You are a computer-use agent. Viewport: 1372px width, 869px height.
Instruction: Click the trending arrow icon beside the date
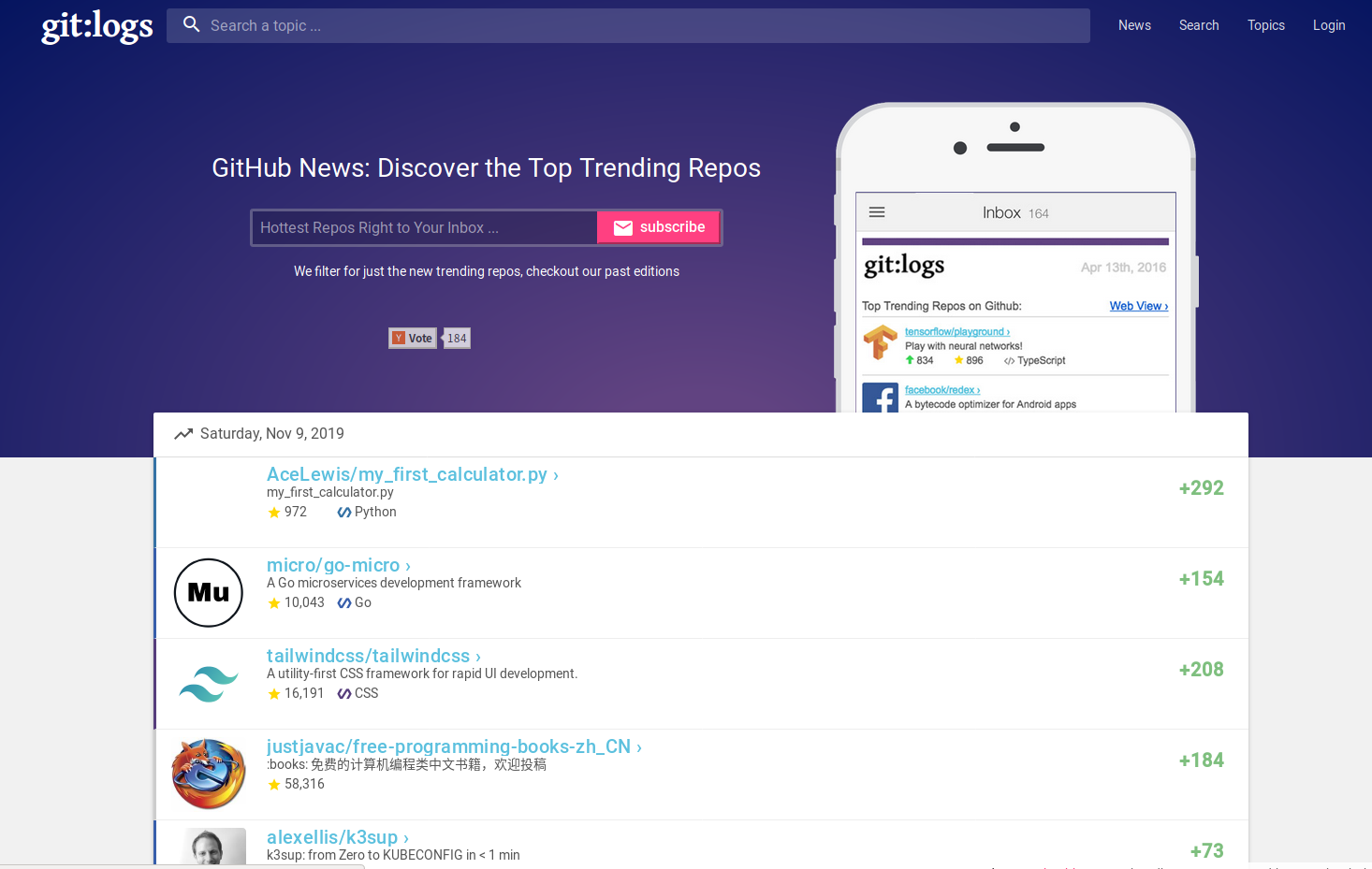(183, 434)
